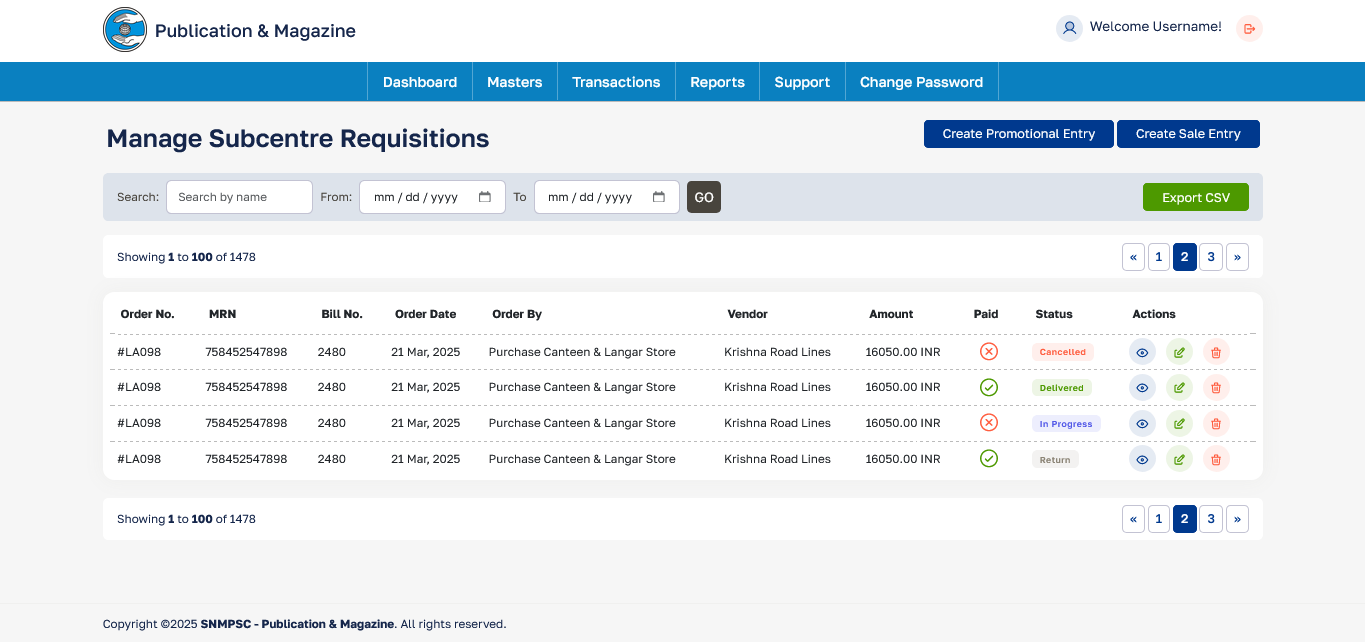Click the logout icon beside Welcome Username
The height and width of the screenshot is (642, 1365).
pyautogui.click(x=1249, y=28)
